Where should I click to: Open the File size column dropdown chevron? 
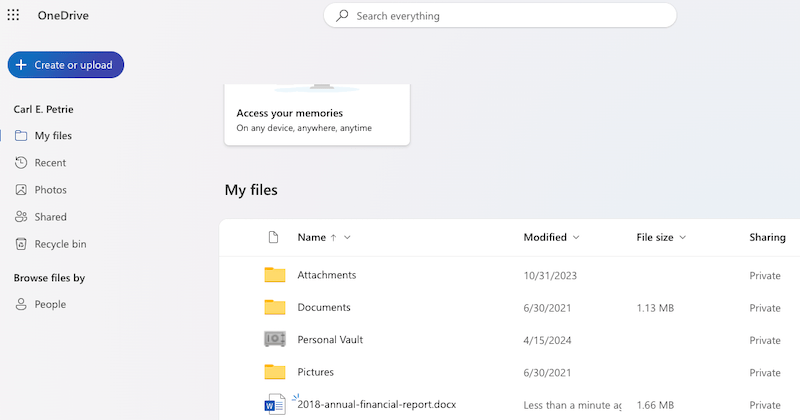coord(683,237)
